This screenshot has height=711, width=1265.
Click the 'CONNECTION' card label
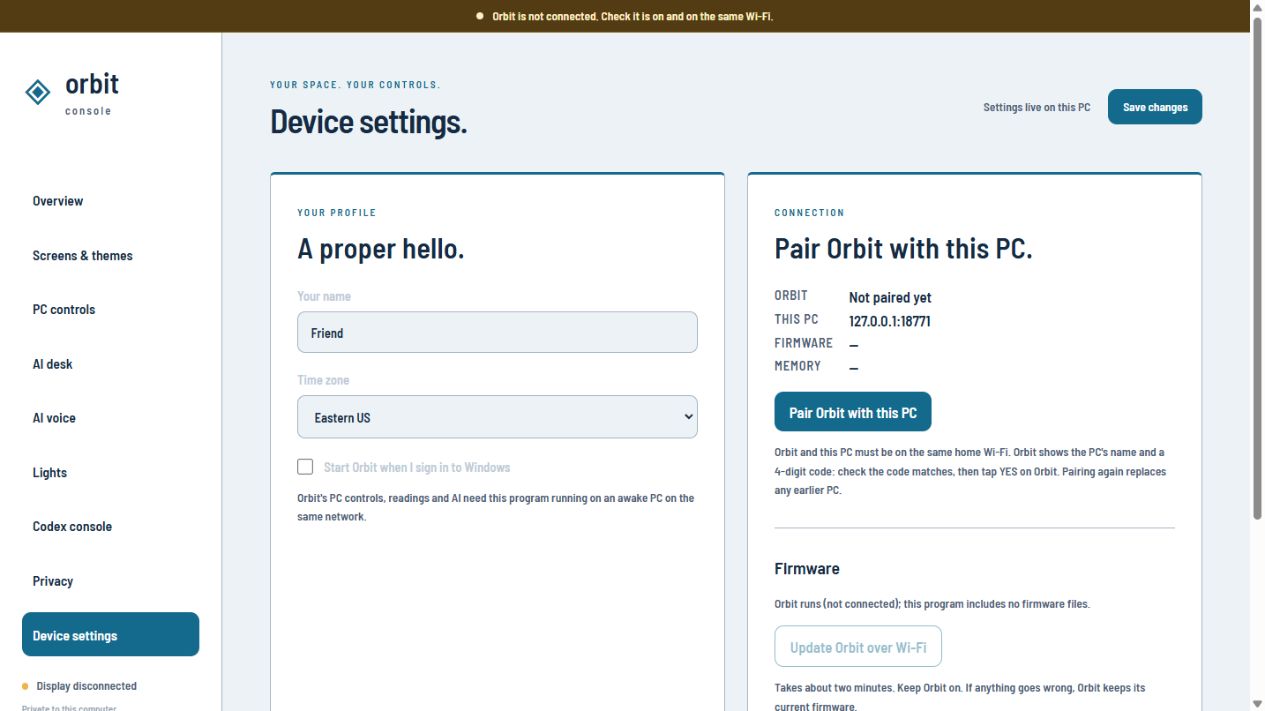[810, 213]
